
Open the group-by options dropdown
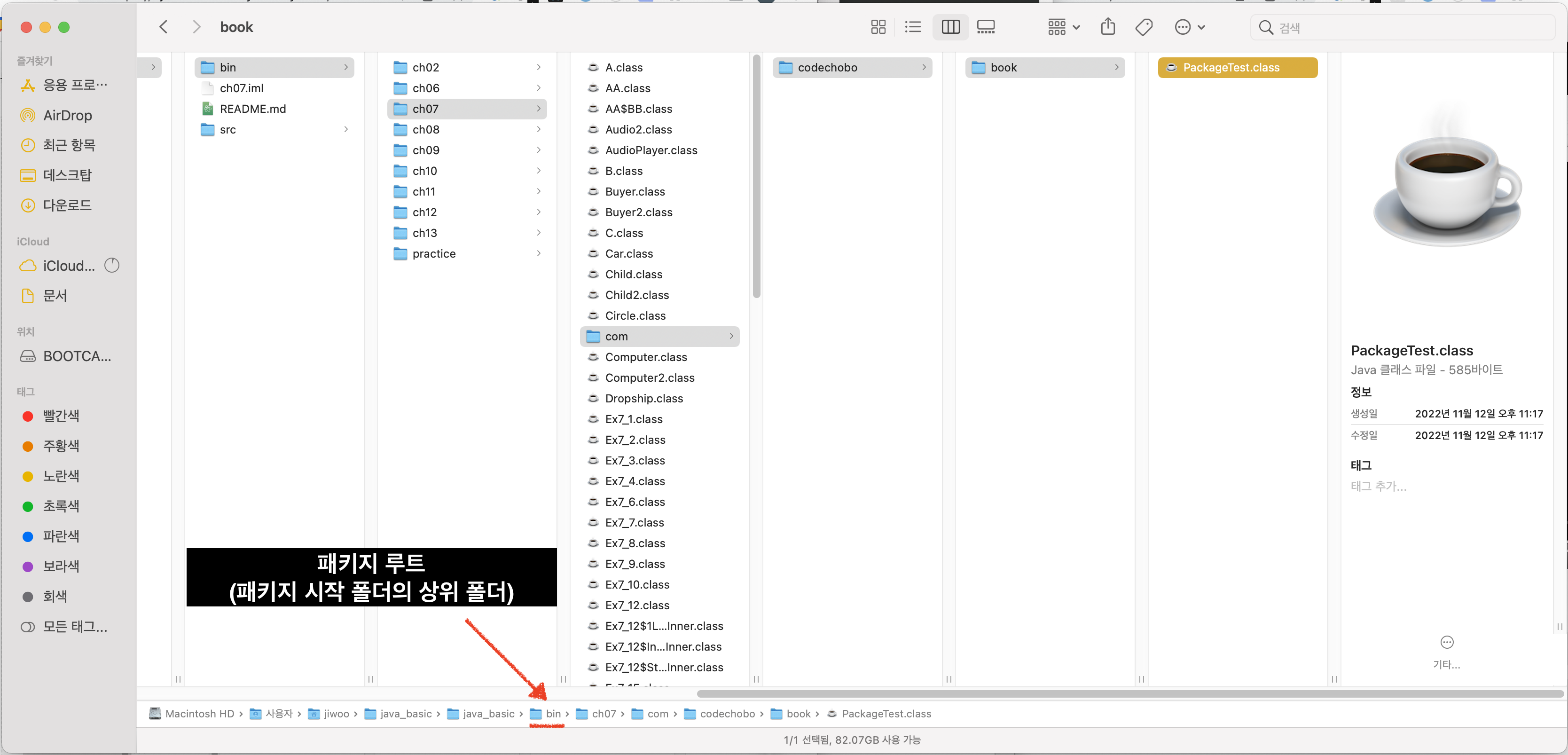1063,27
